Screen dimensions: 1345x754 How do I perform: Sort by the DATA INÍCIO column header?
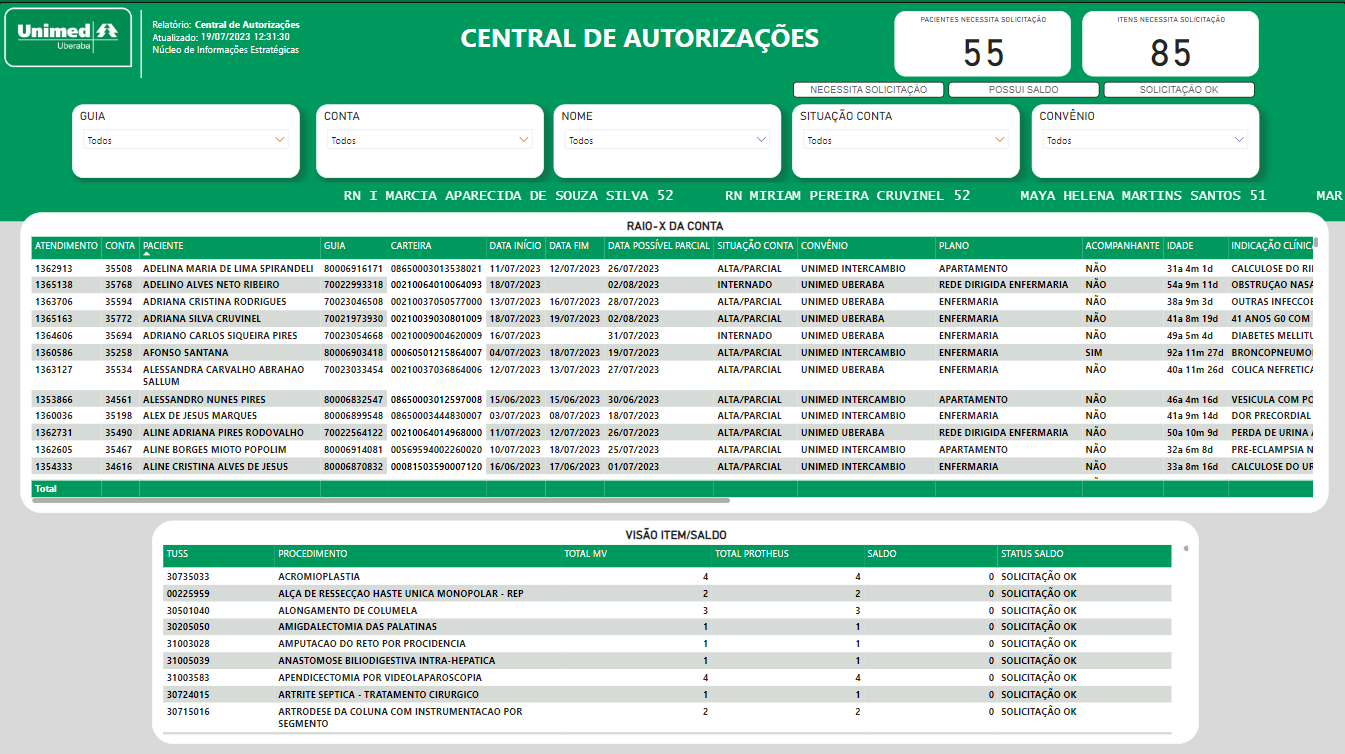(x=514, y=246)
